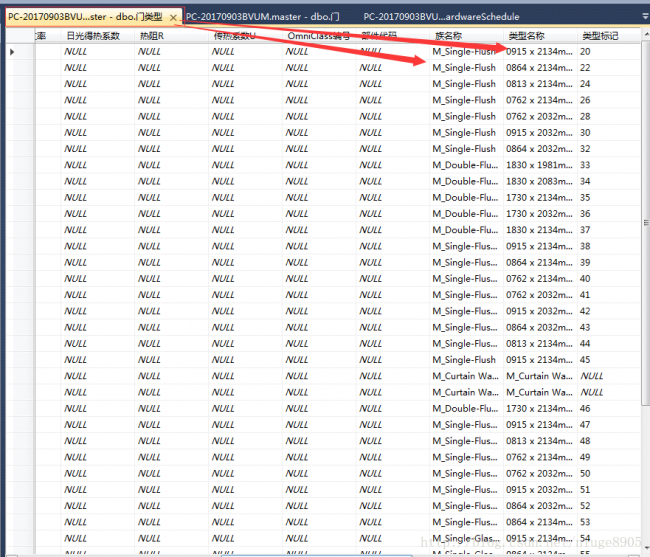The height and width of the screenshot is (557, 650).
Task: Select the type mark 46 cell
Action: 600,408
